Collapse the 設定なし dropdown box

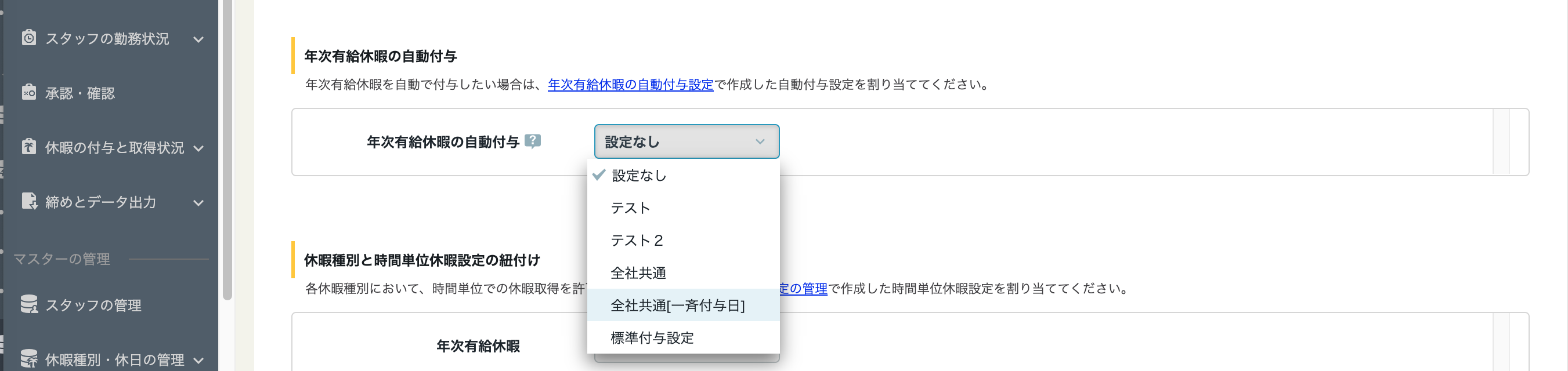pos(687,141)
